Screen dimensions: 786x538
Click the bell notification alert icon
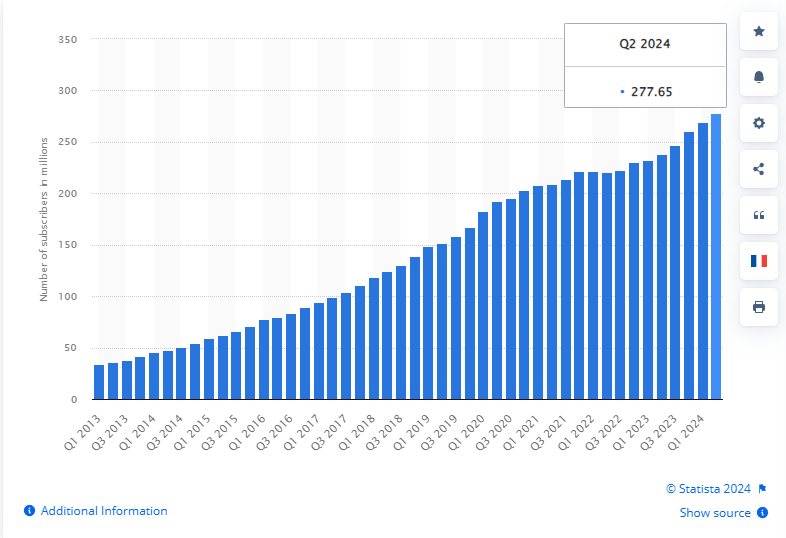click(758, 78)
